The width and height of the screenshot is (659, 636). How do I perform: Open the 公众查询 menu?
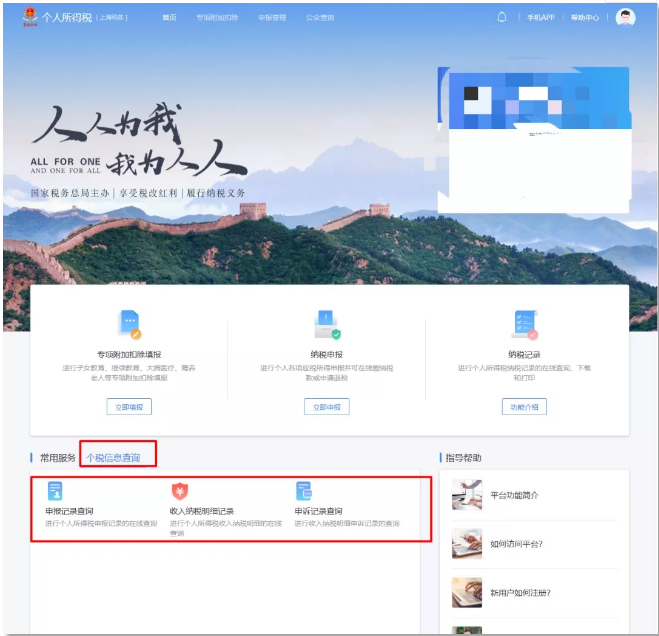point(320,18)
